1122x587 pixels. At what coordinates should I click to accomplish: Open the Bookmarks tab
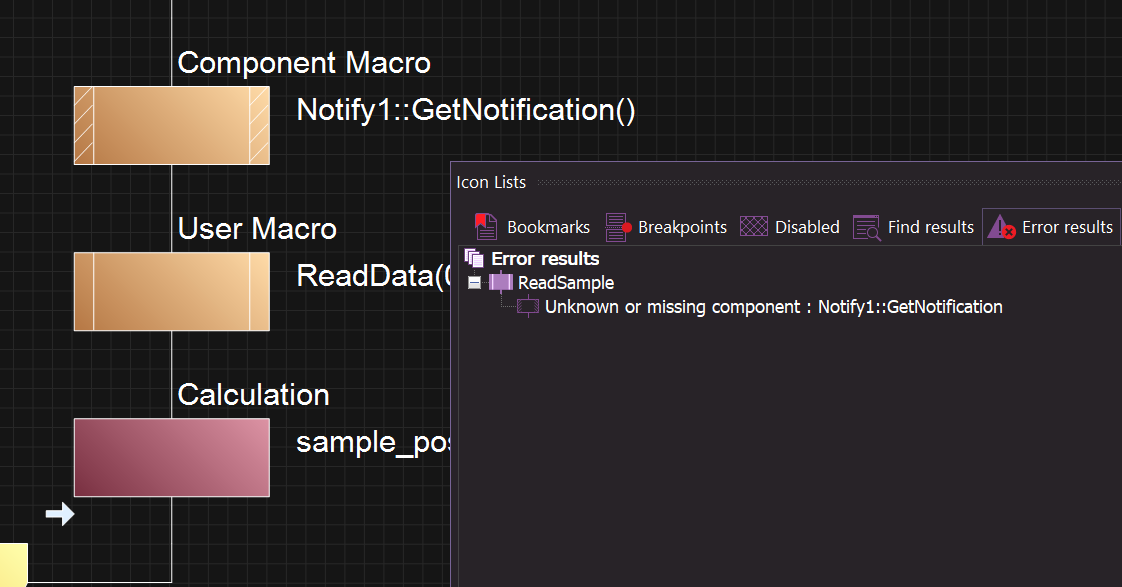(532, 227)
